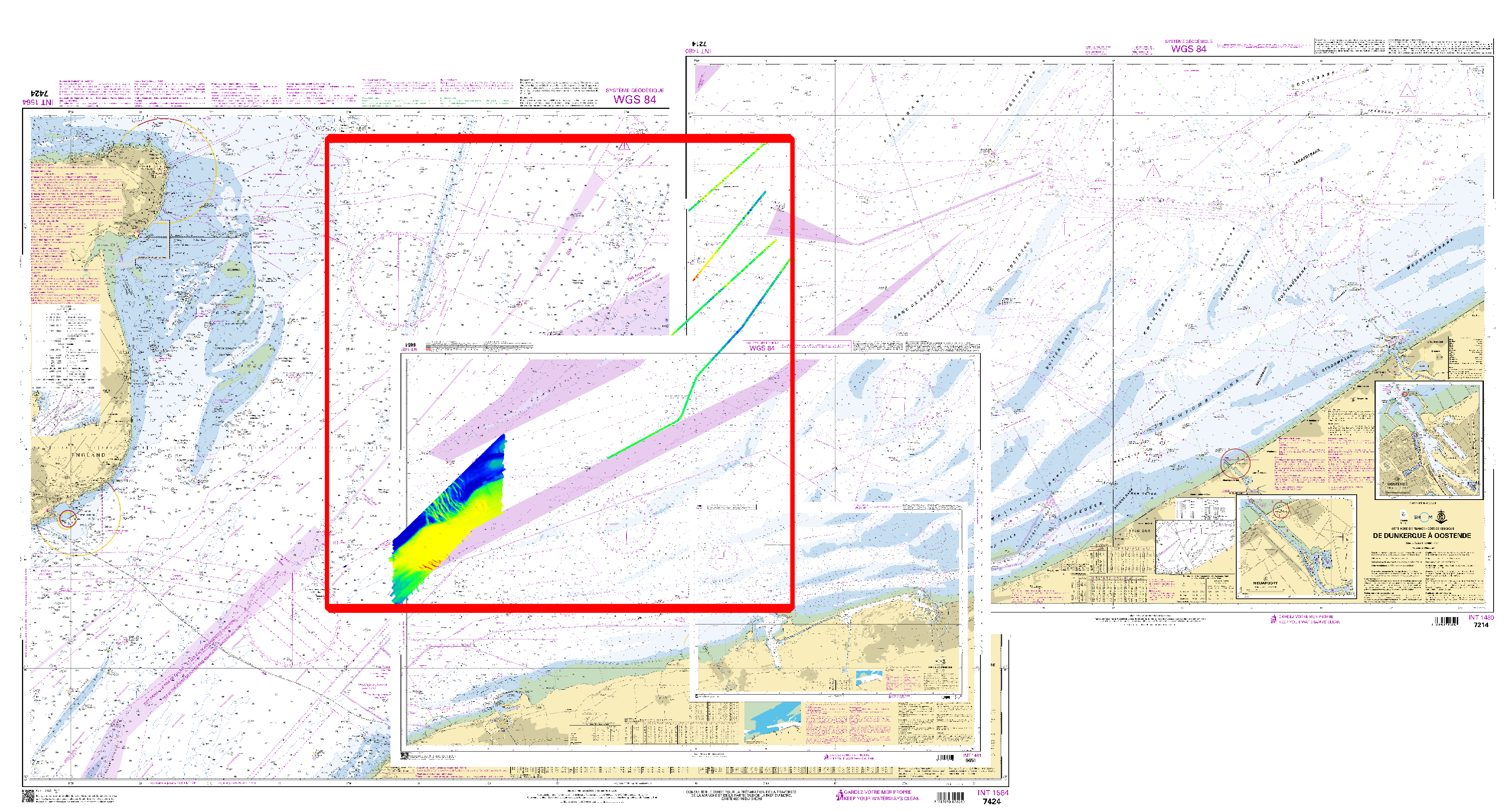Viewport: 1510px width, 812px height.
Task: Click the 'GARDEZ VOTRE MER PROPRE' text on chart 7214
Action: [1306, 617]
